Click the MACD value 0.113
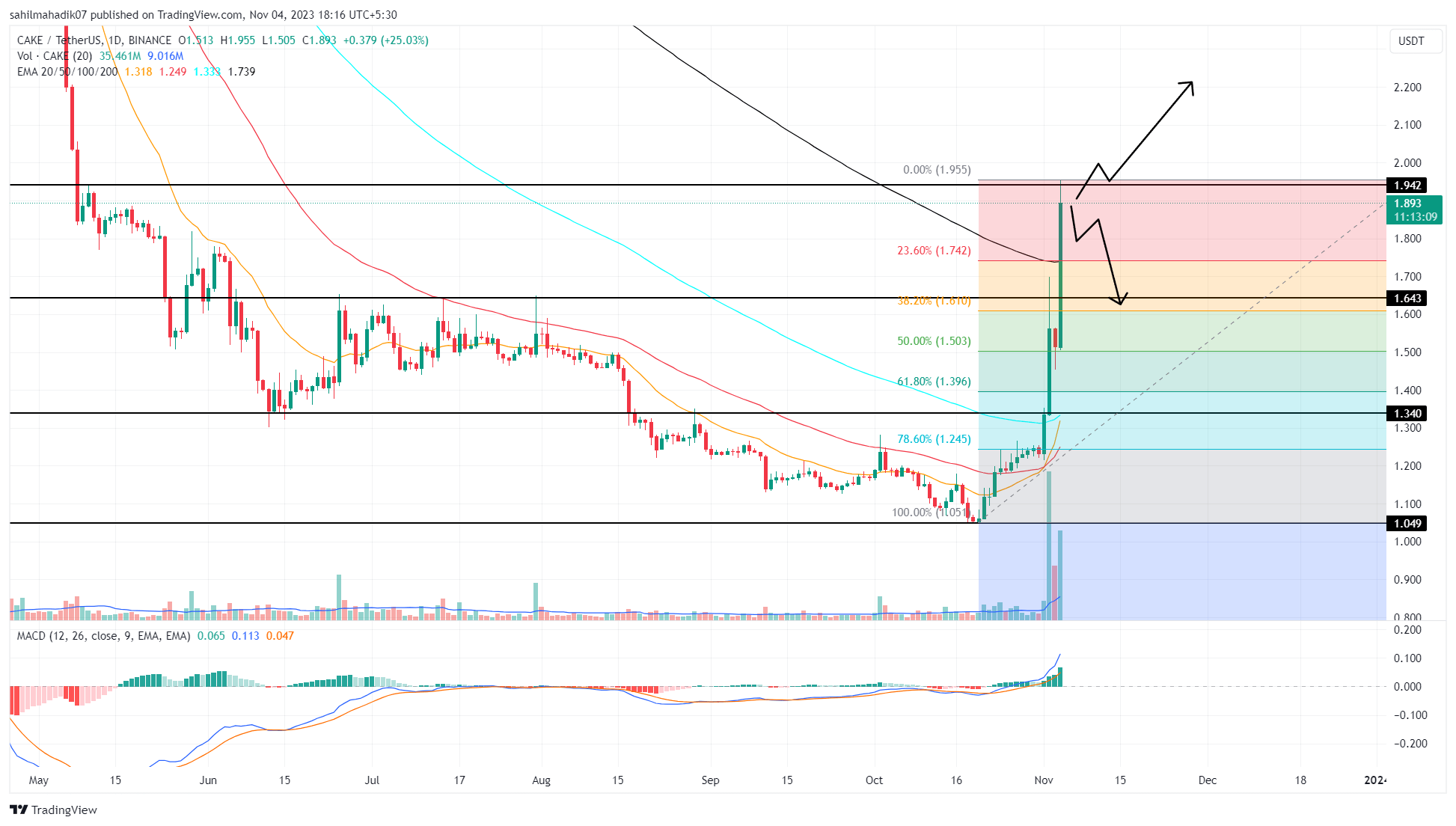1456x826 pixels. [x=245, y=636]
